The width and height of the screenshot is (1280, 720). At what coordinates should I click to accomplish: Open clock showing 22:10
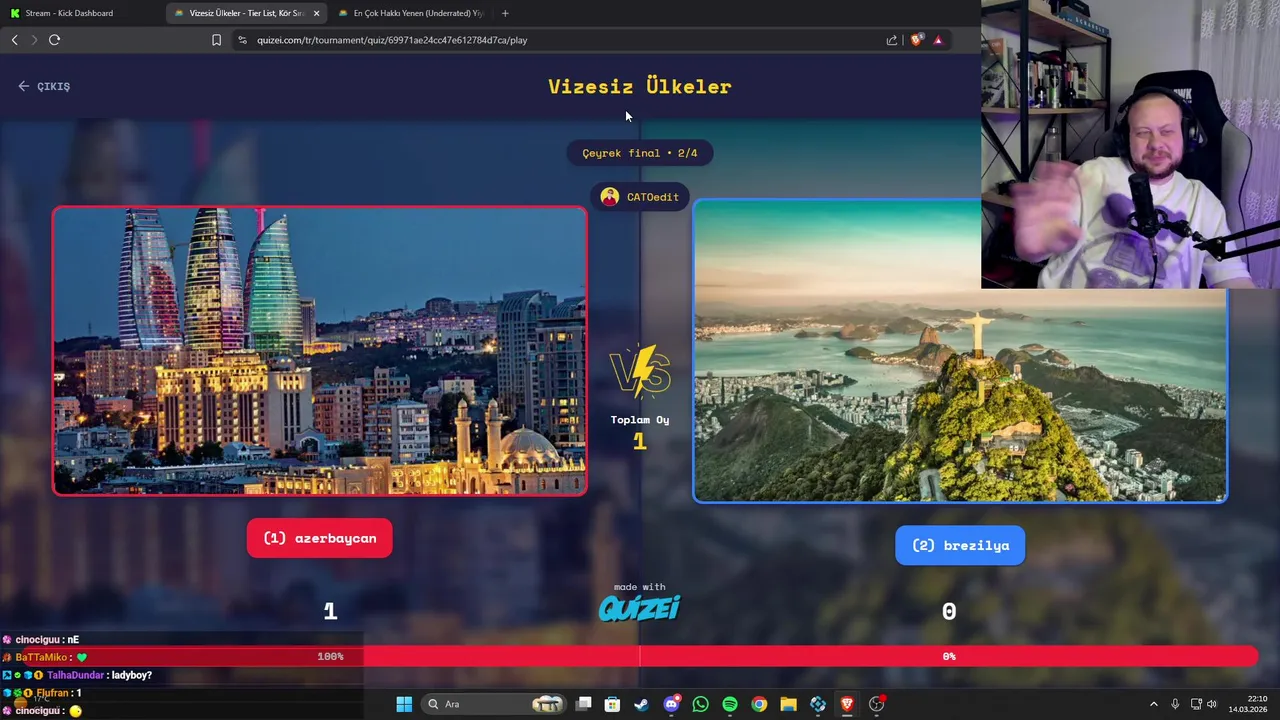pyautogui.click(x=1248, y=704)
